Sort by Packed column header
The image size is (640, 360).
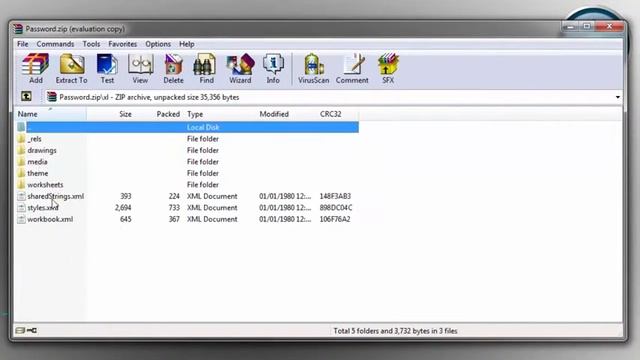158,114
